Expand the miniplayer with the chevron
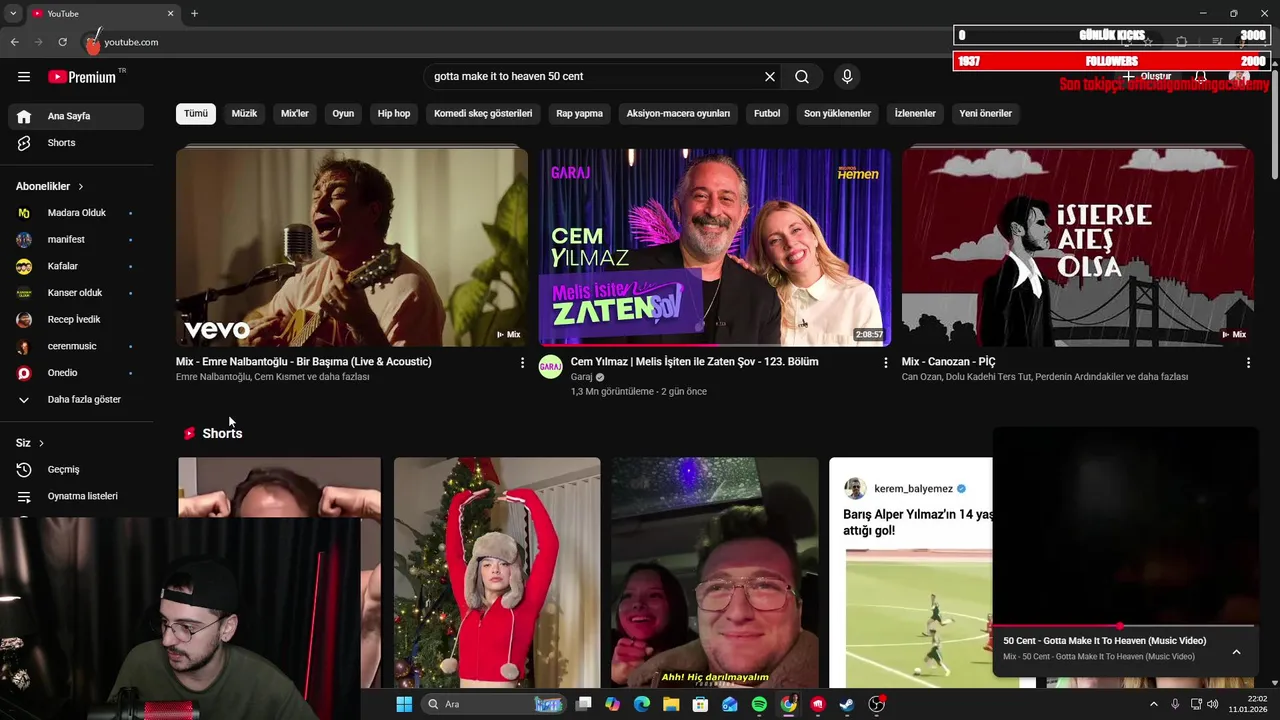 1236,652
